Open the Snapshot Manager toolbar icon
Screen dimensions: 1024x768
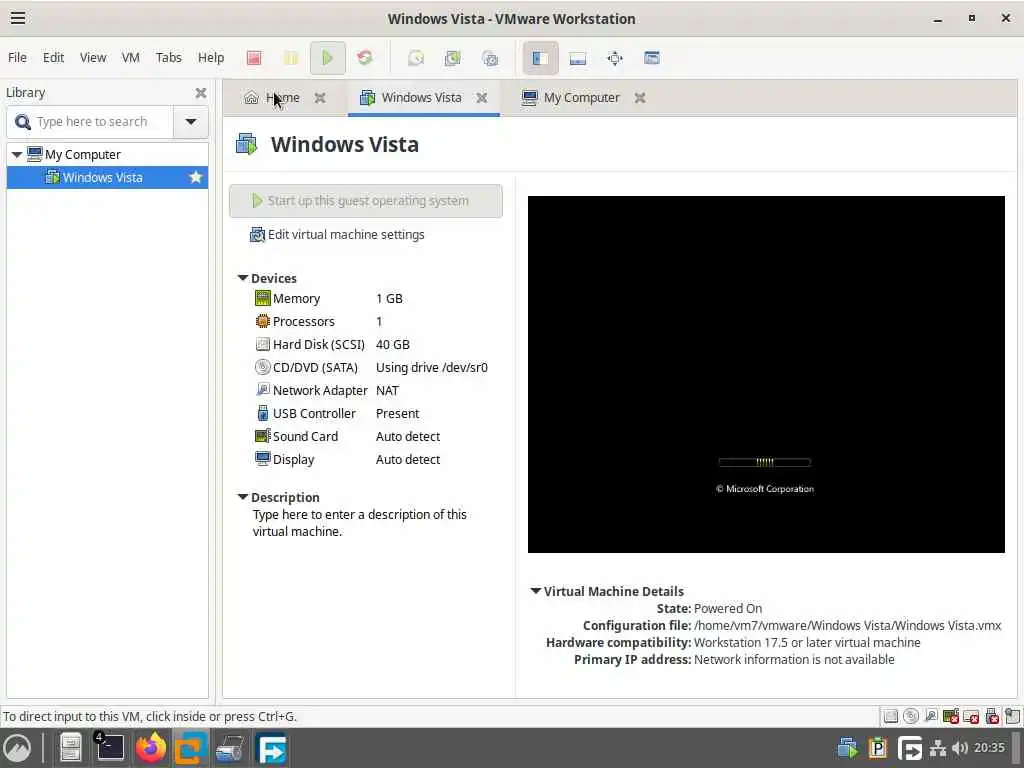[x=490, y=58]
